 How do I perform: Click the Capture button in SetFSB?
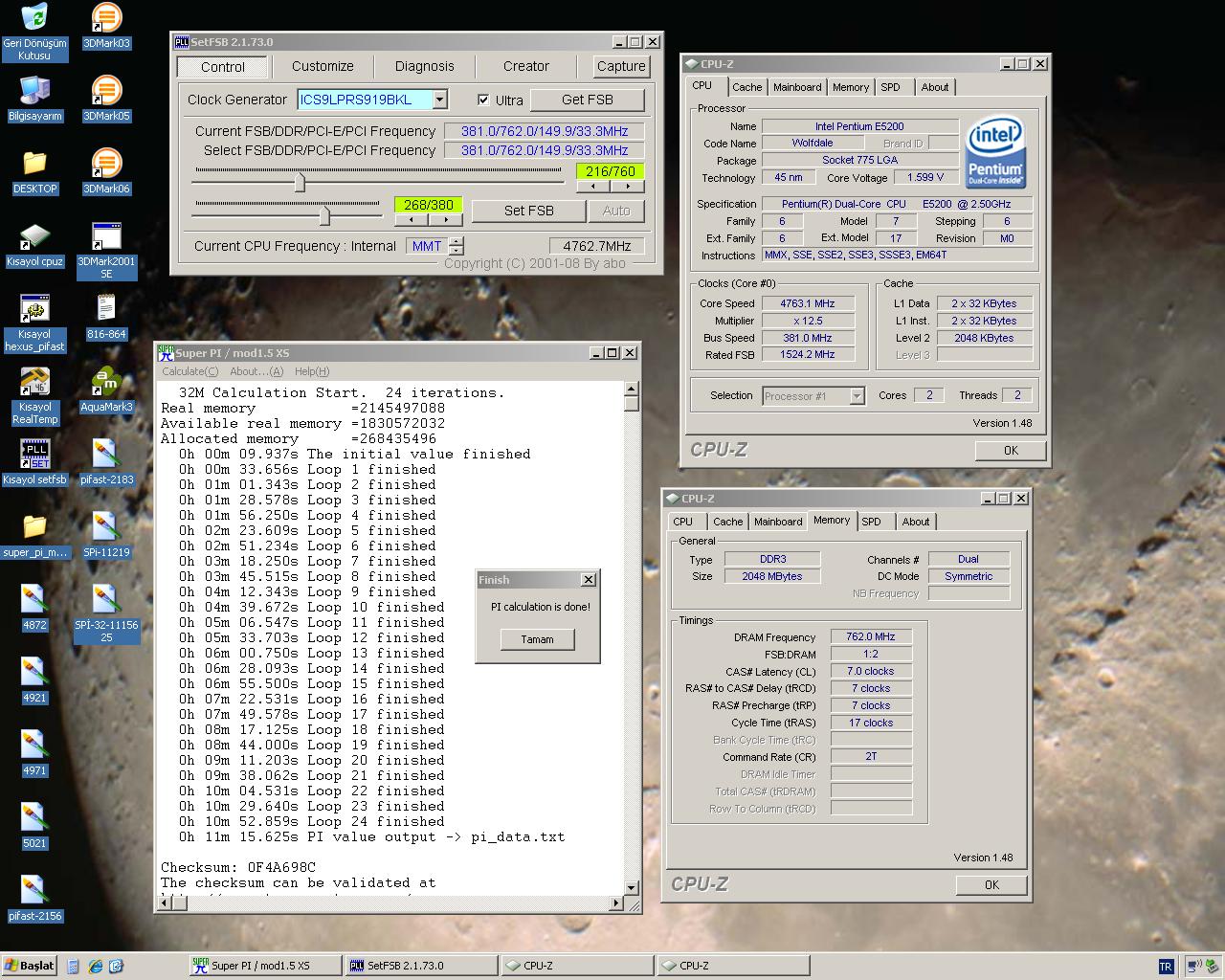(621, 66)
